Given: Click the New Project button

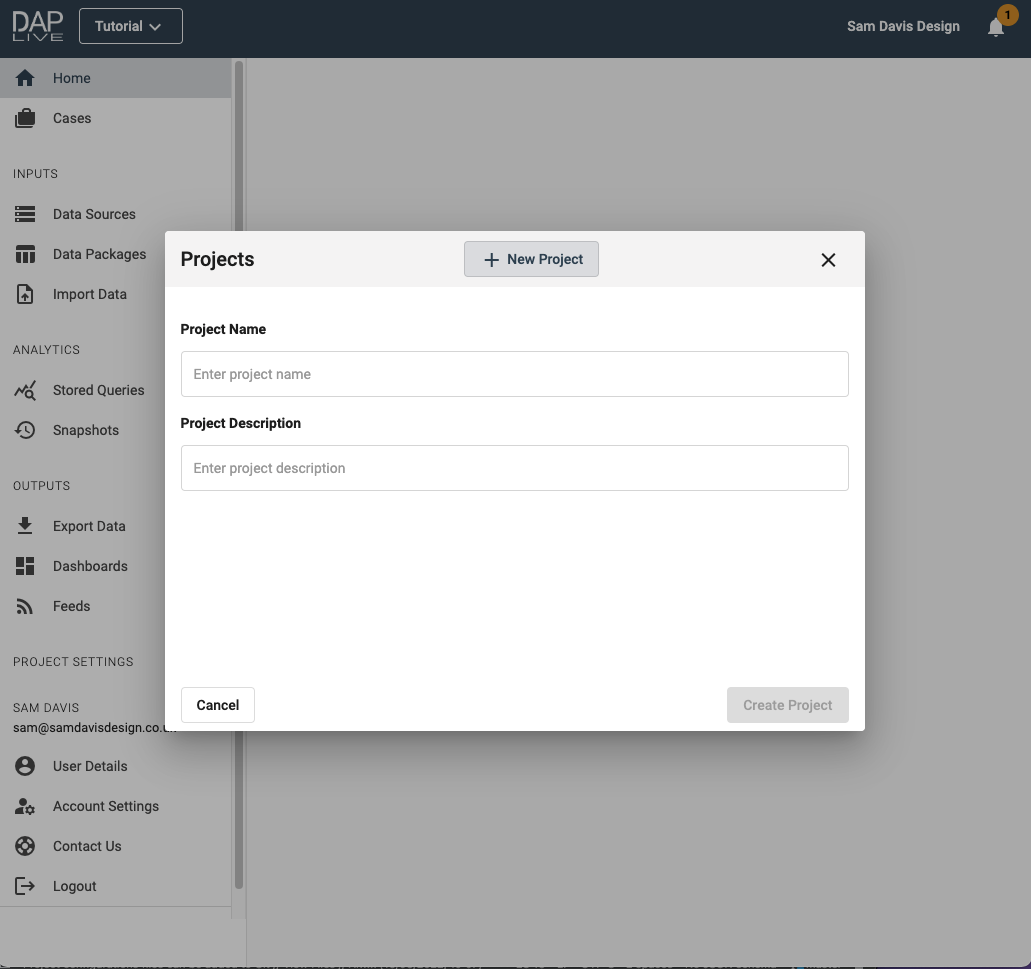Looking at the screenshot, I should [531, 259].
